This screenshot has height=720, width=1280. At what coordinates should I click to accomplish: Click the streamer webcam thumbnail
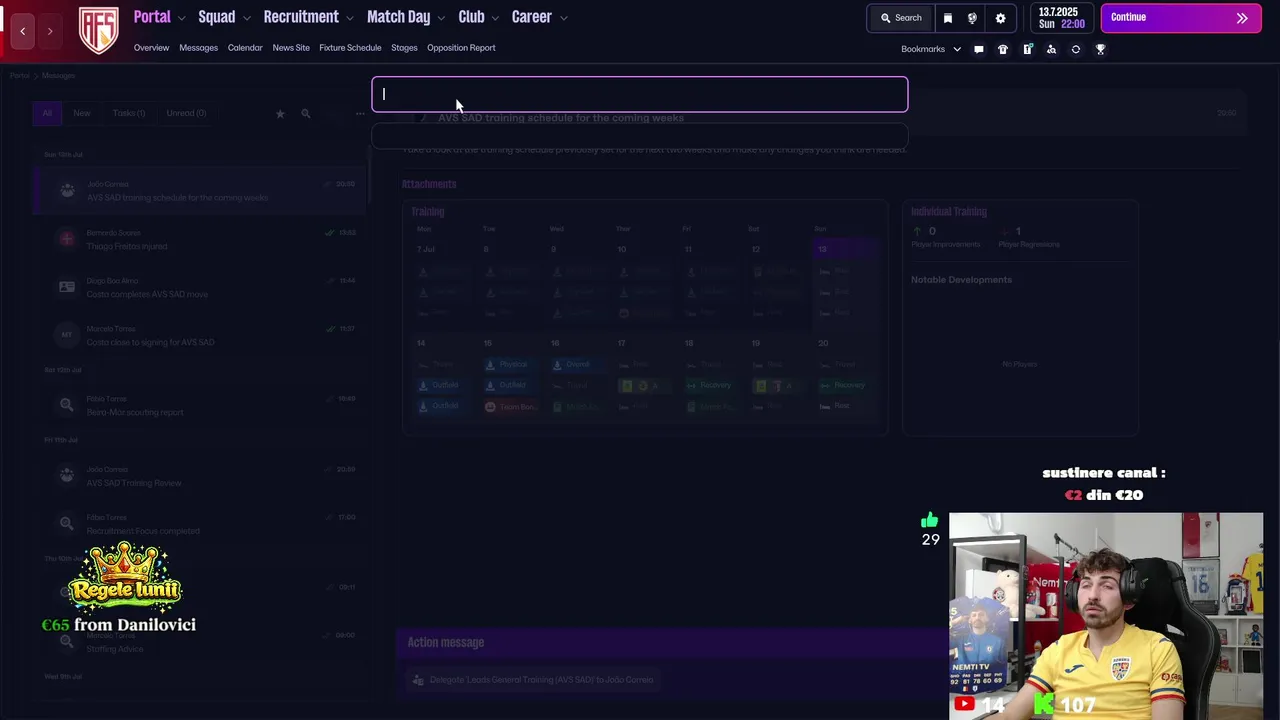click(x=1106, y=615)
